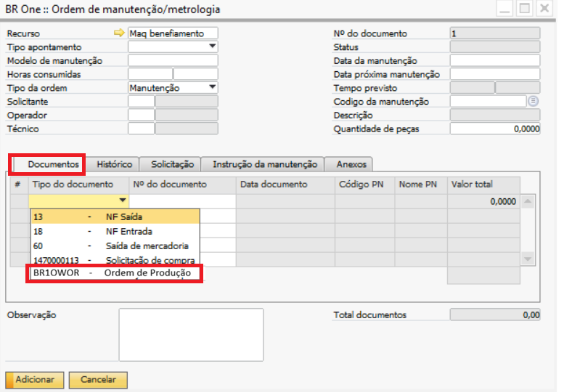Choose NF Entrada from the list
The width and height of the screenshot is (567, 392).
click(115, 231)
